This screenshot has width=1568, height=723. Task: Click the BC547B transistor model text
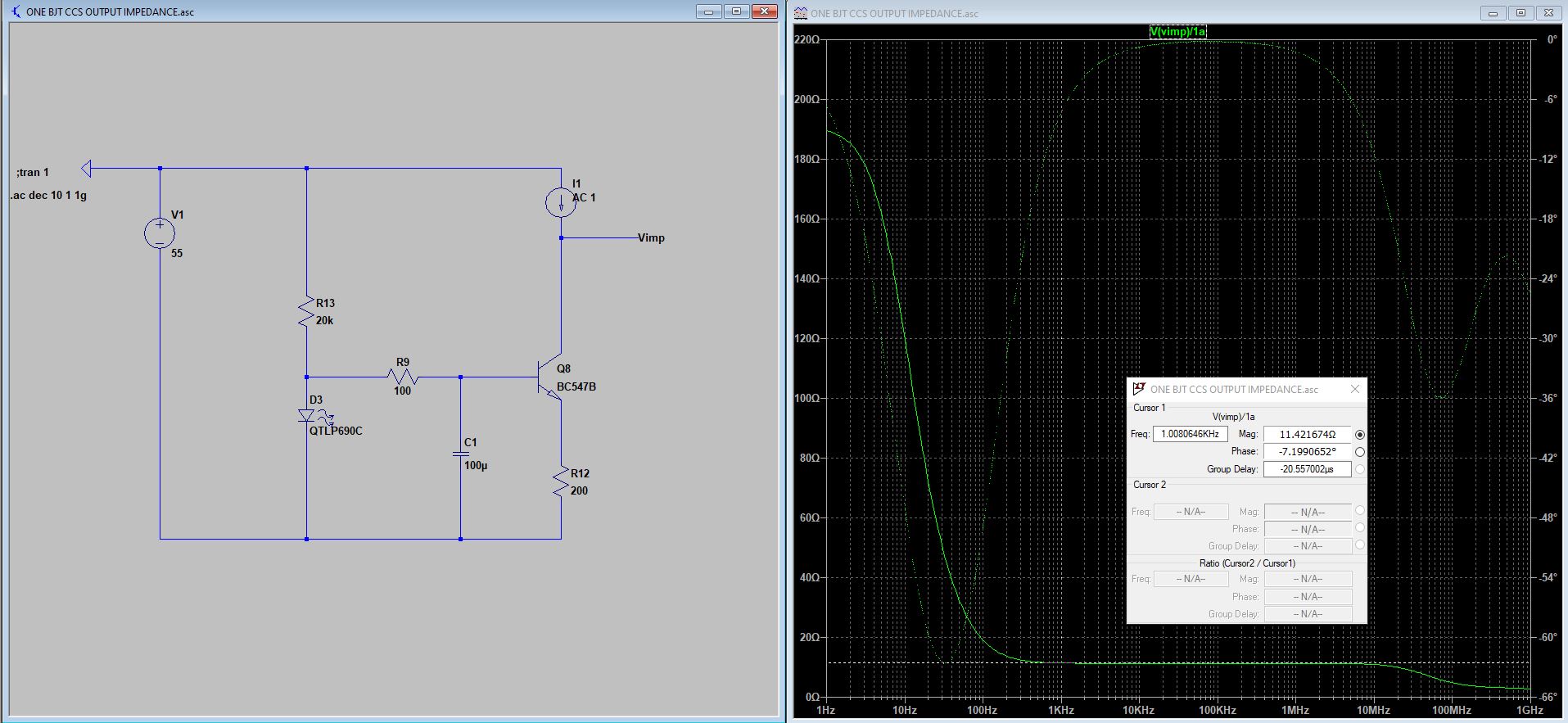click(x=576, y=387)
